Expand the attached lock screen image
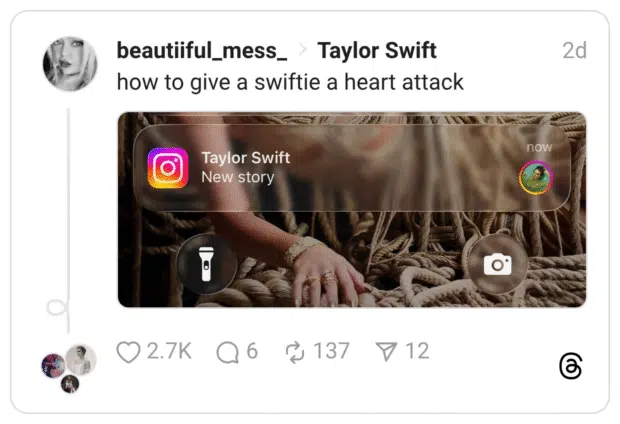 [352, 210]
